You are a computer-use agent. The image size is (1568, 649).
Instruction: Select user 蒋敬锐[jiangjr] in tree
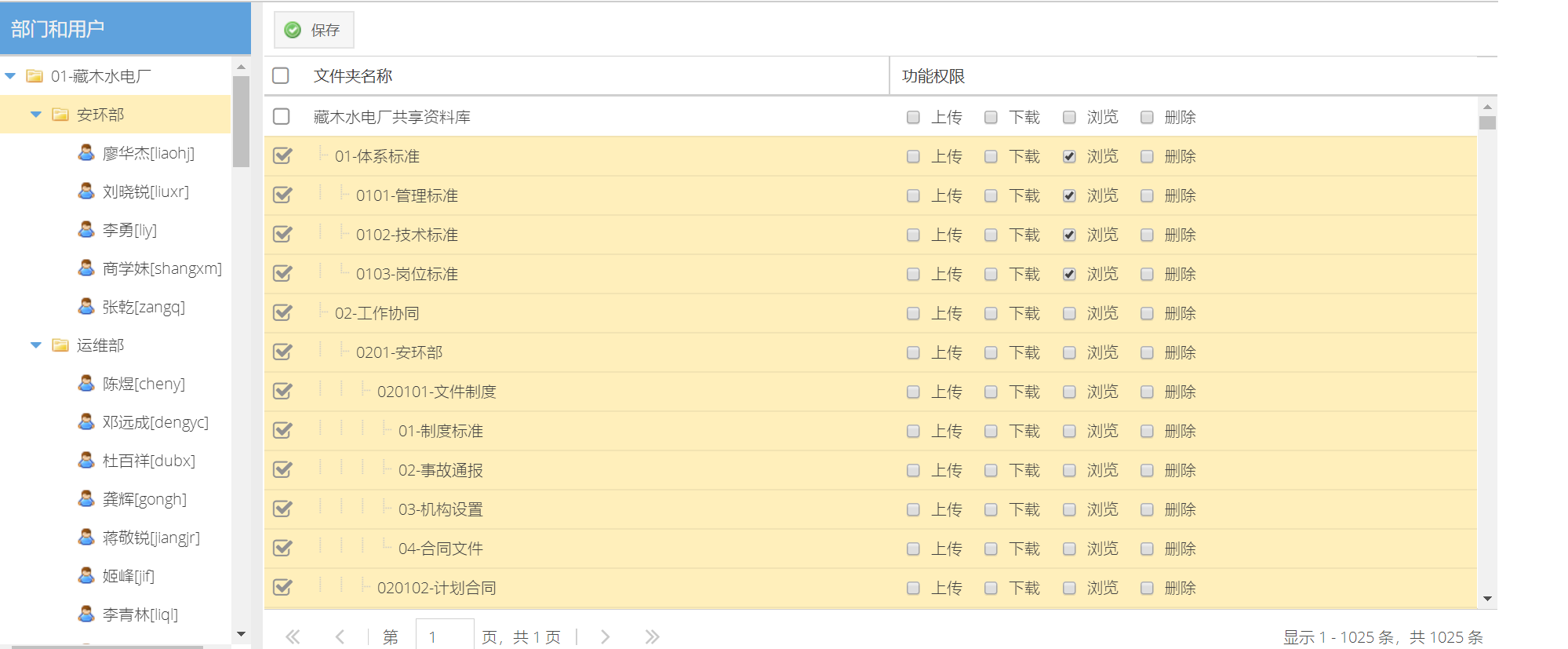point(151,538)
